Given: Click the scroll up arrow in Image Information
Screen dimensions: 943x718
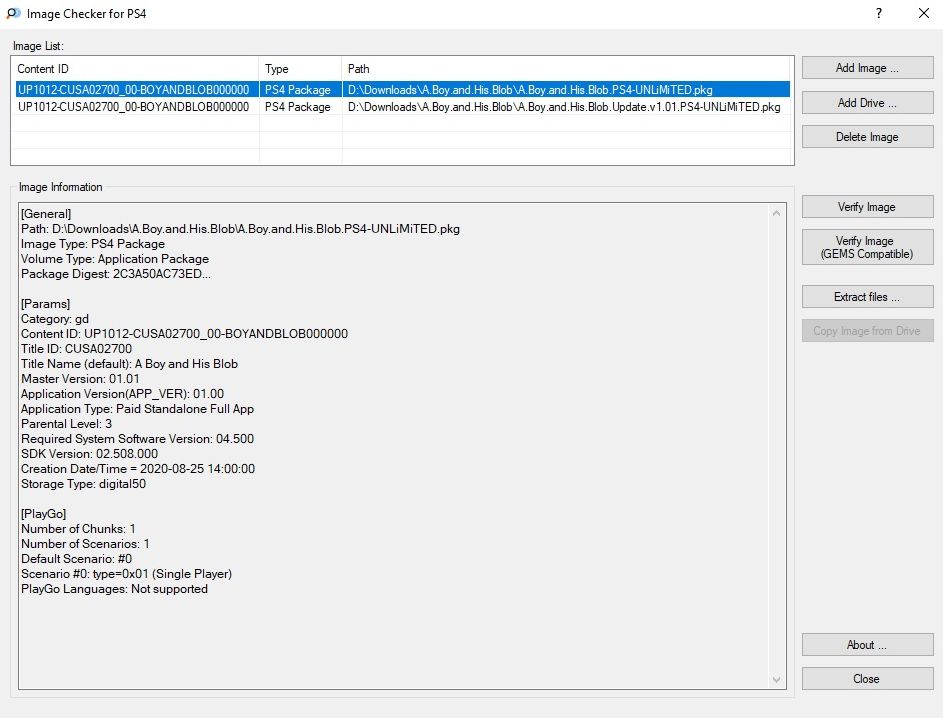Looking at the screenshot, I should tap(776, 213).
